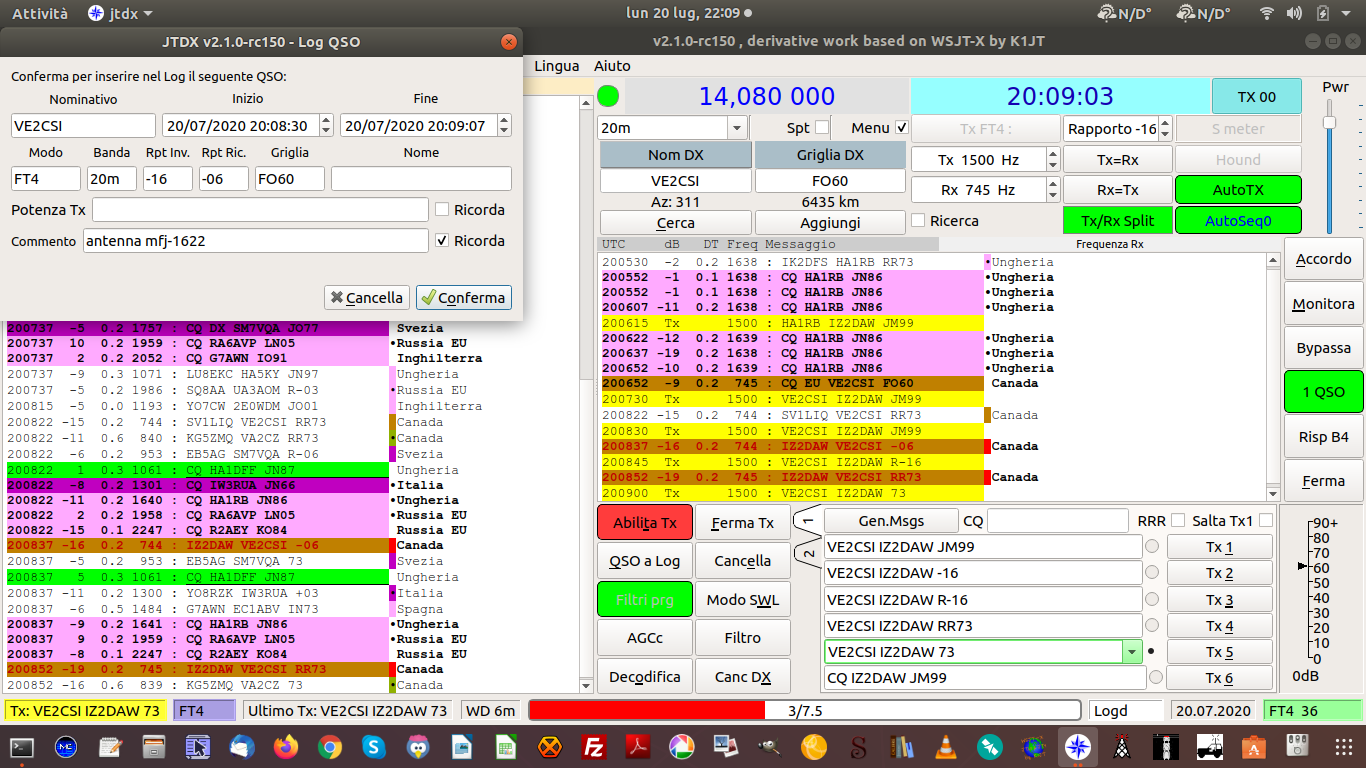Enable Ricorda for Potenza Tx
The width and height of the screenshot is (1366, 768).
442,210
